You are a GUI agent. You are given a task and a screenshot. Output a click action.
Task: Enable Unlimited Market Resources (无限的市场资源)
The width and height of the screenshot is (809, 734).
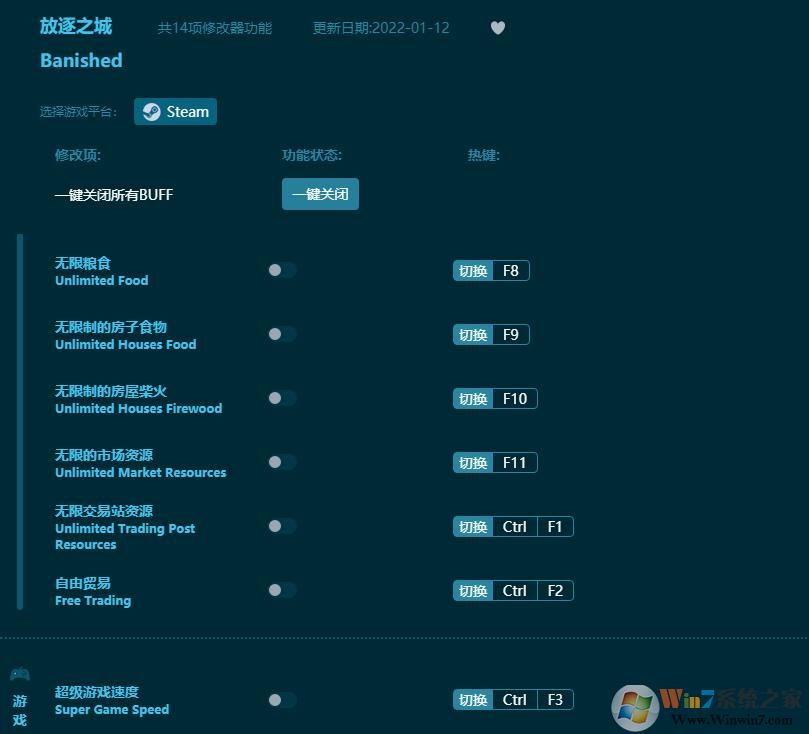coord(281,462)
